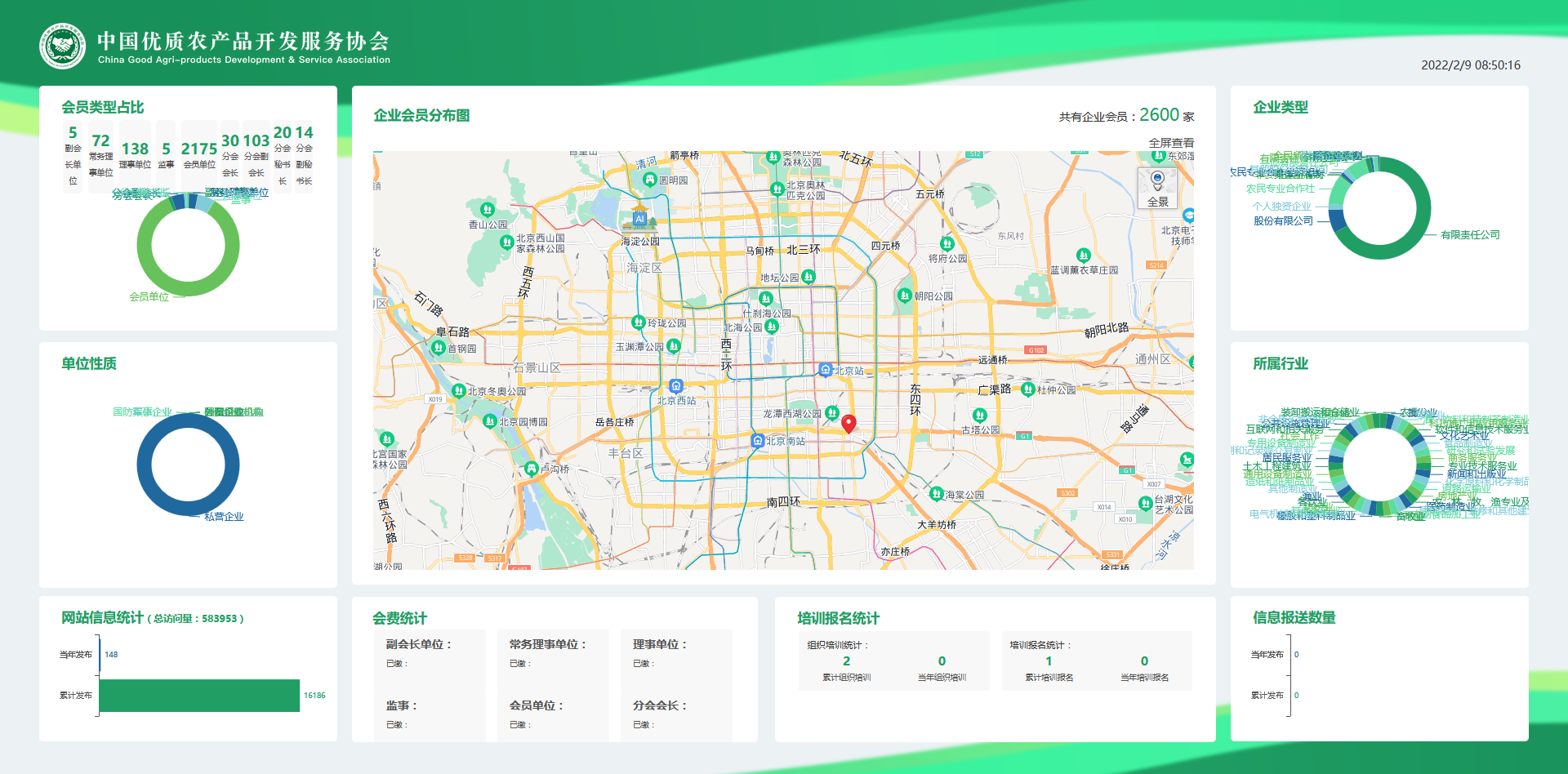1568x774 pixels.
Task: Click the 北京南站 railway station icon
Action: pos(757,441)
